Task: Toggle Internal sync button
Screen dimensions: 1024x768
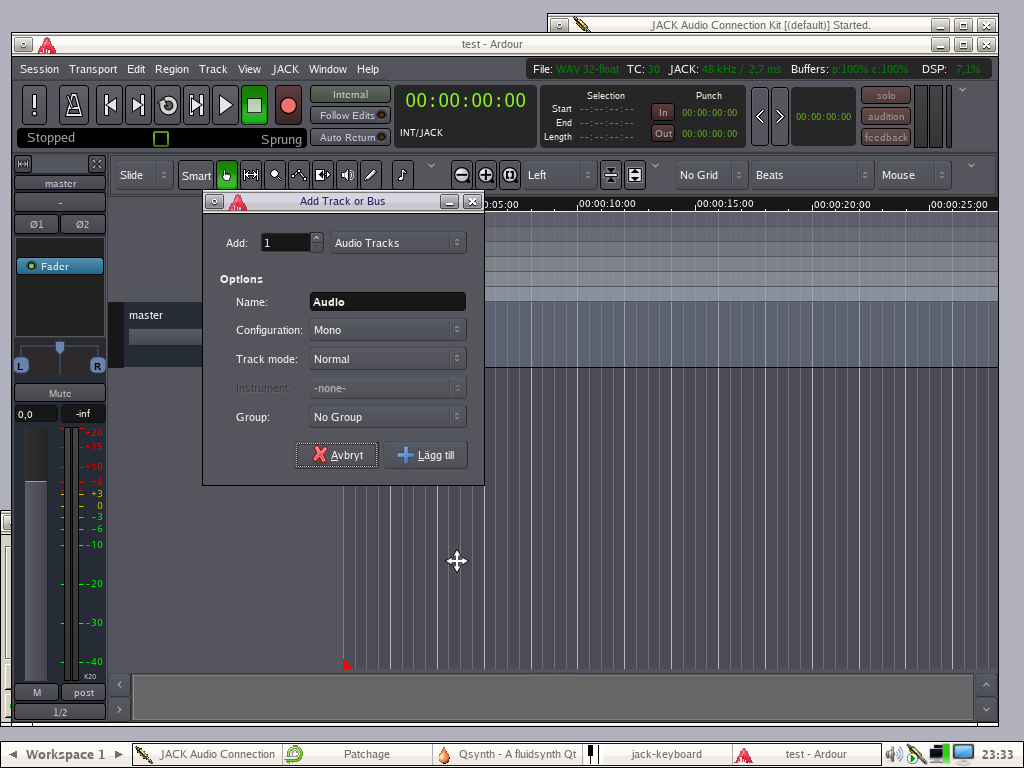Action: pyautogui.click(x=350, y=95)
